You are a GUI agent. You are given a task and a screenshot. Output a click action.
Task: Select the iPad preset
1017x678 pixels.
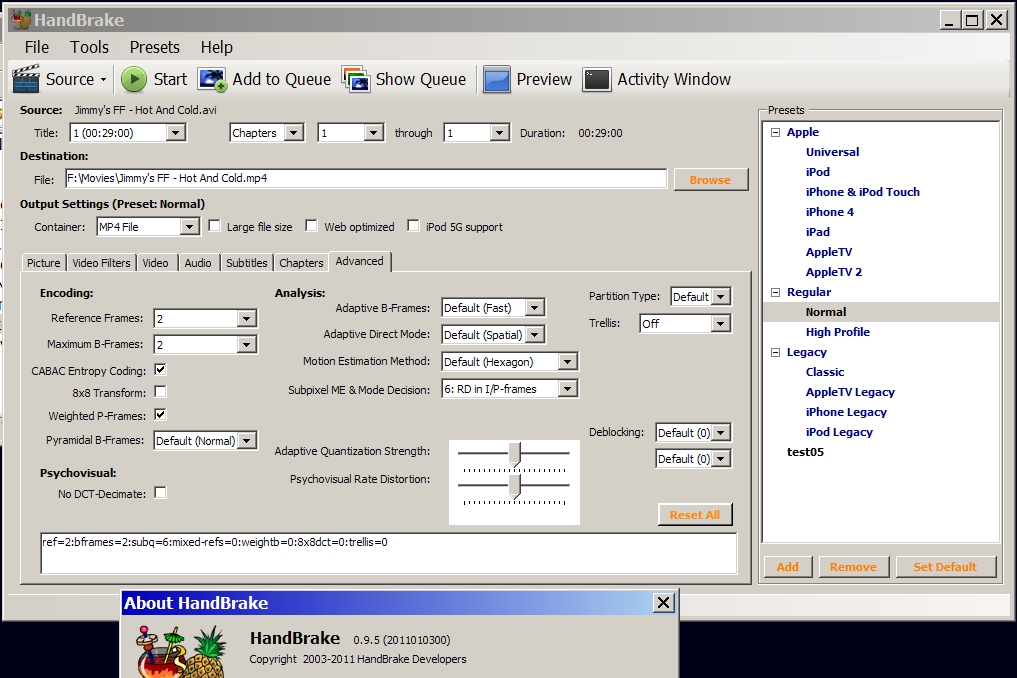coord(817,232)
